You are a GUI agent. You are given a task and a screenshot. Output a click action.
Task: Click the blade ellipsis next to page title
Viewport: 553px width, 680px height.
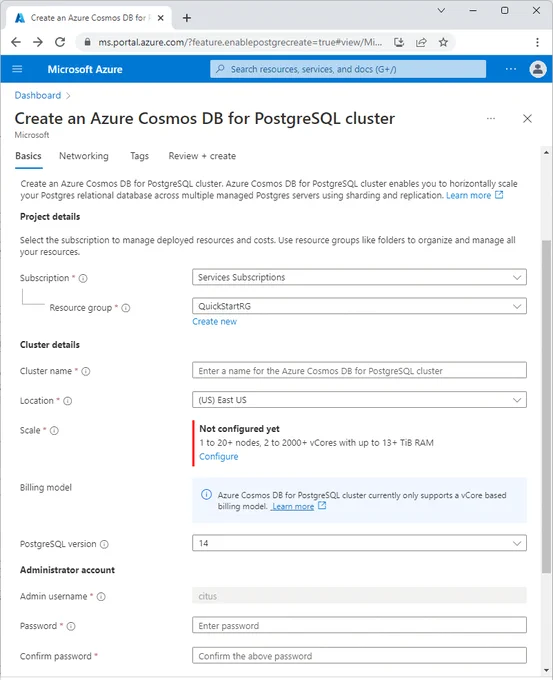(x=491, y=118)
